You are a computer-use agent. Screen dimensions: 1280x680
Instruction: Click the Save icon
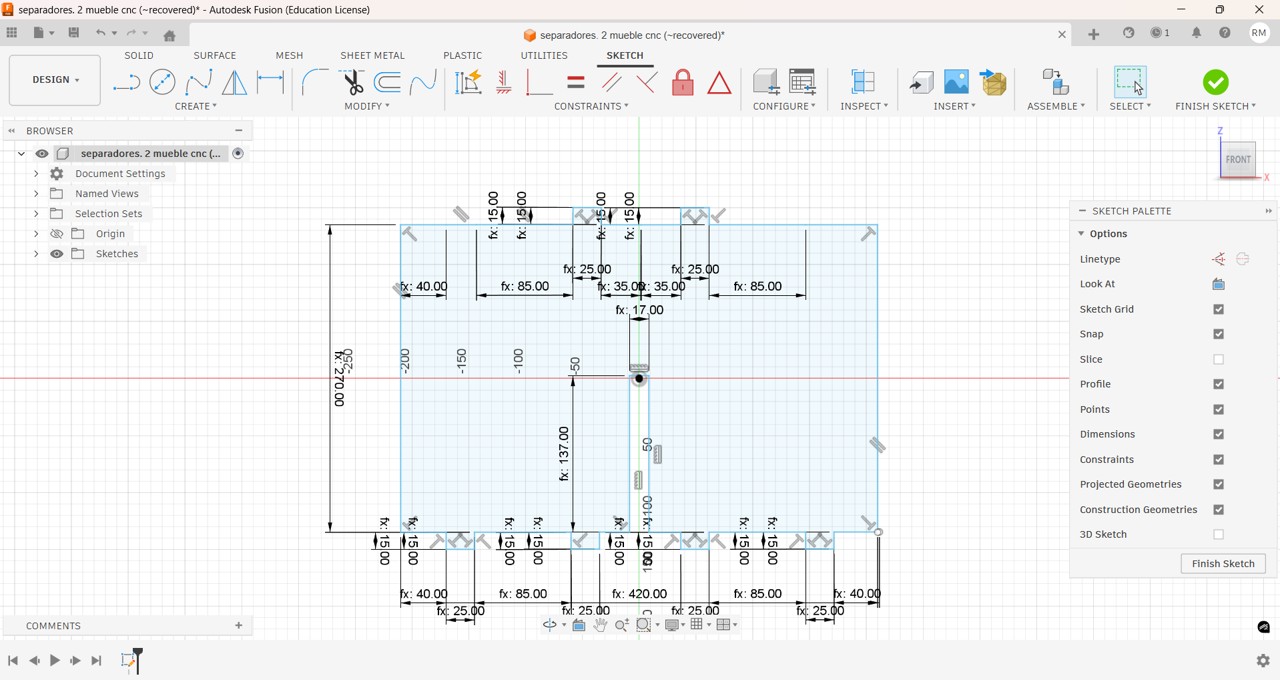coord(74,33)
